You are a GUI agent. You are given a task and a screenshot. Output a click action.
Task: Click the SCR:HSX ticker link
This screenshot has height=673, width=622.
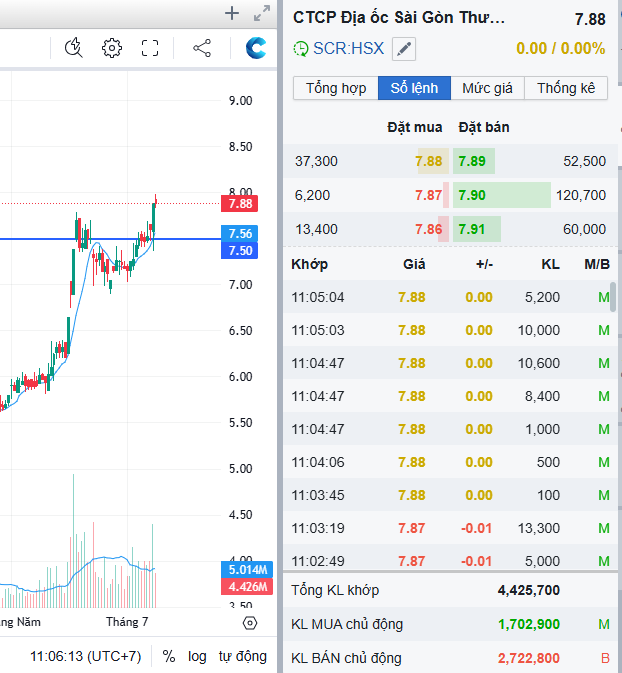(348, 49)
